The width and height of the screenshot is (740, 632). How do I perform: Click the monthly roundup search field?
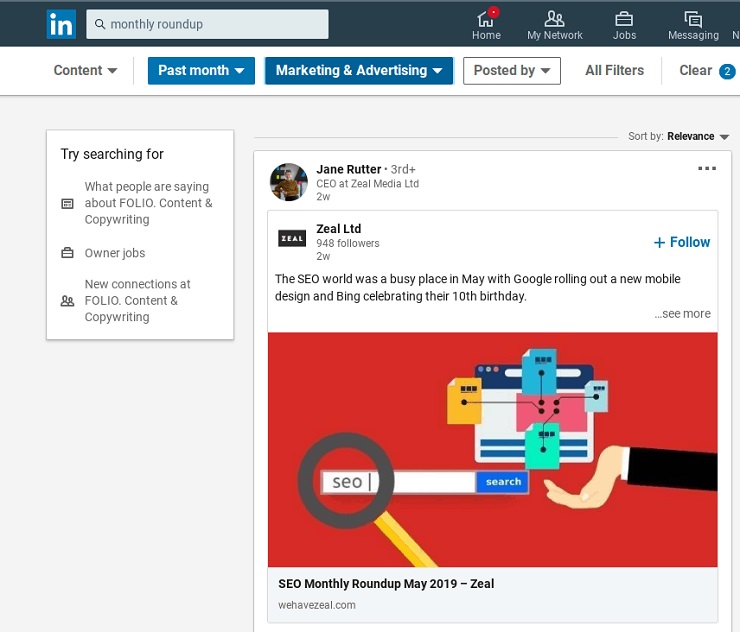[x=207, y=24]
